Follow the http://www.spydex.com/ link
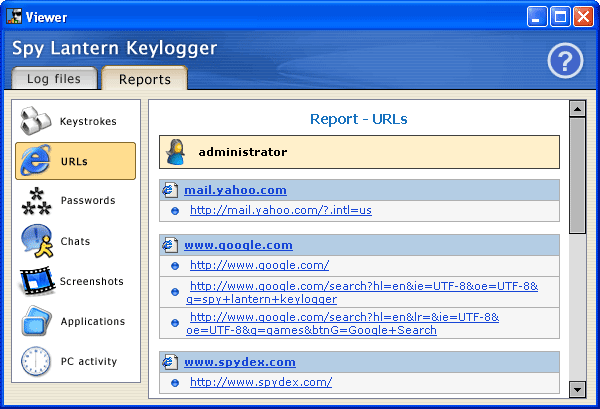This screenshot has height=409, width=600. coord(261,382)
